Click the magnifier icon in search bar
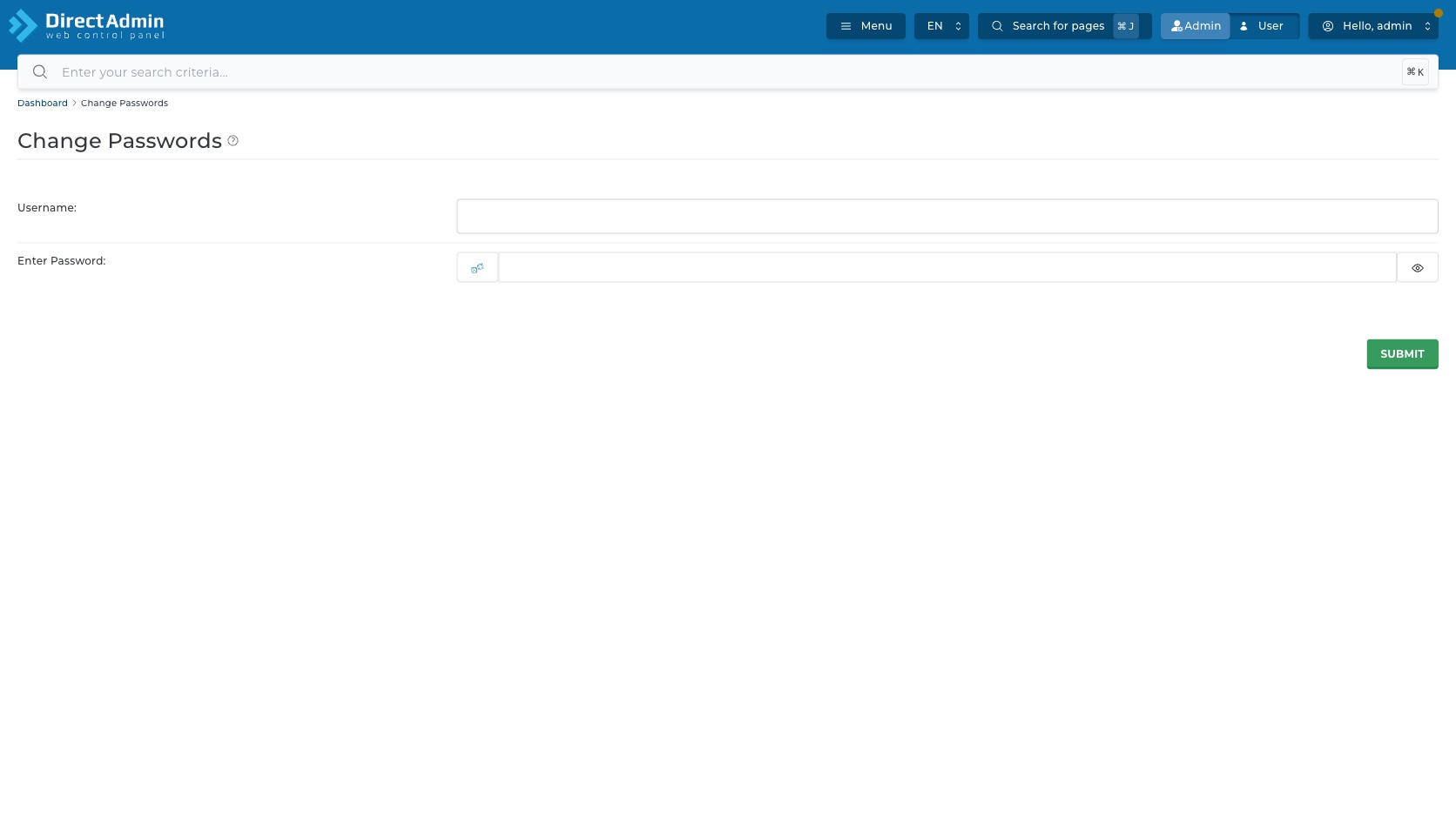Image resolution: width=1456 pixels, height=819 pixels. 40,72
